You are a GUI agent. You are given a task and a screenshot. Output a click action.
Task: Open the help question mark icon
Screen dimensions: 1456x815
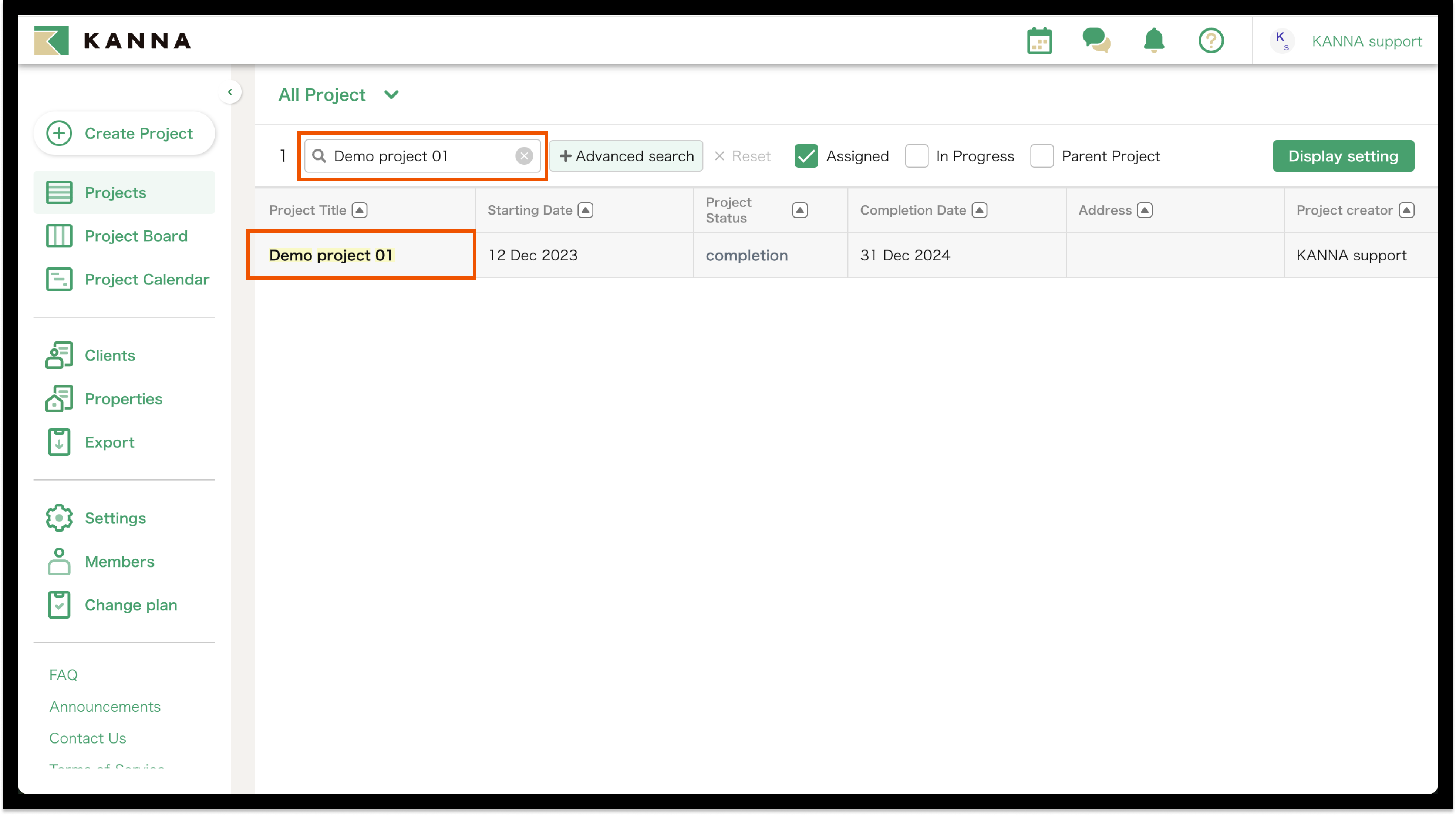coord(1211,41)
